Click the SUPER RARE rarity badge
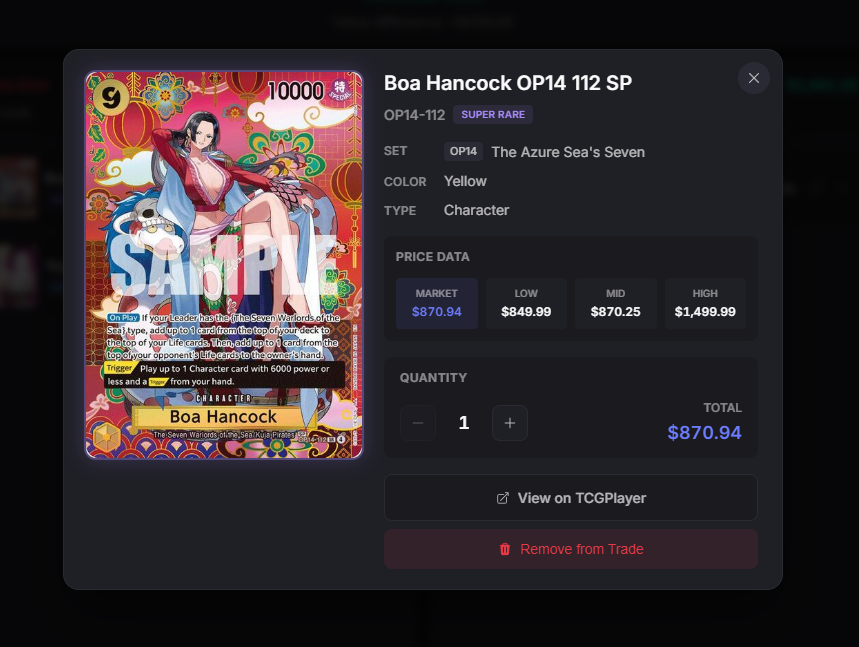Image resolution: width=859 pixels, height=647 pixels. 493,114
